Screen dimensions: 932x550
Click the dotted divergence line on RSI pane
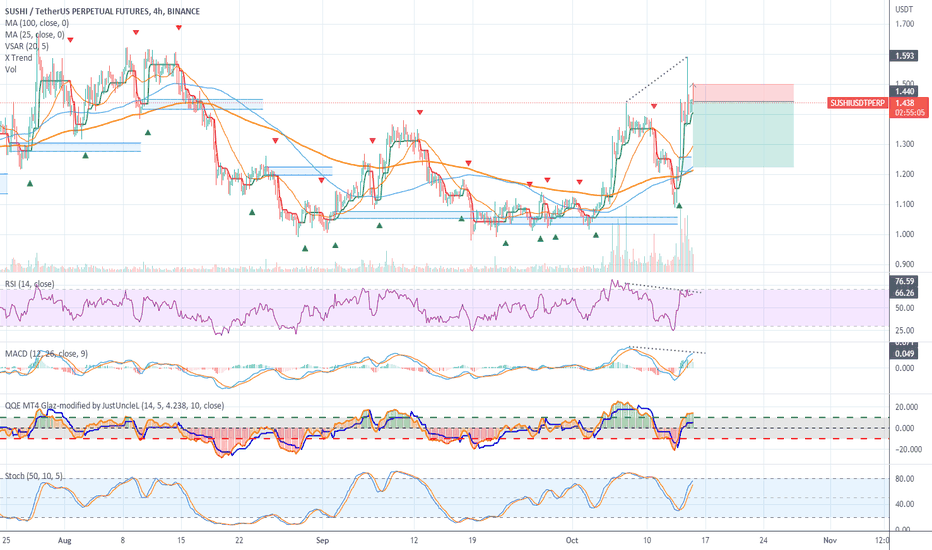tap(665, 288)
